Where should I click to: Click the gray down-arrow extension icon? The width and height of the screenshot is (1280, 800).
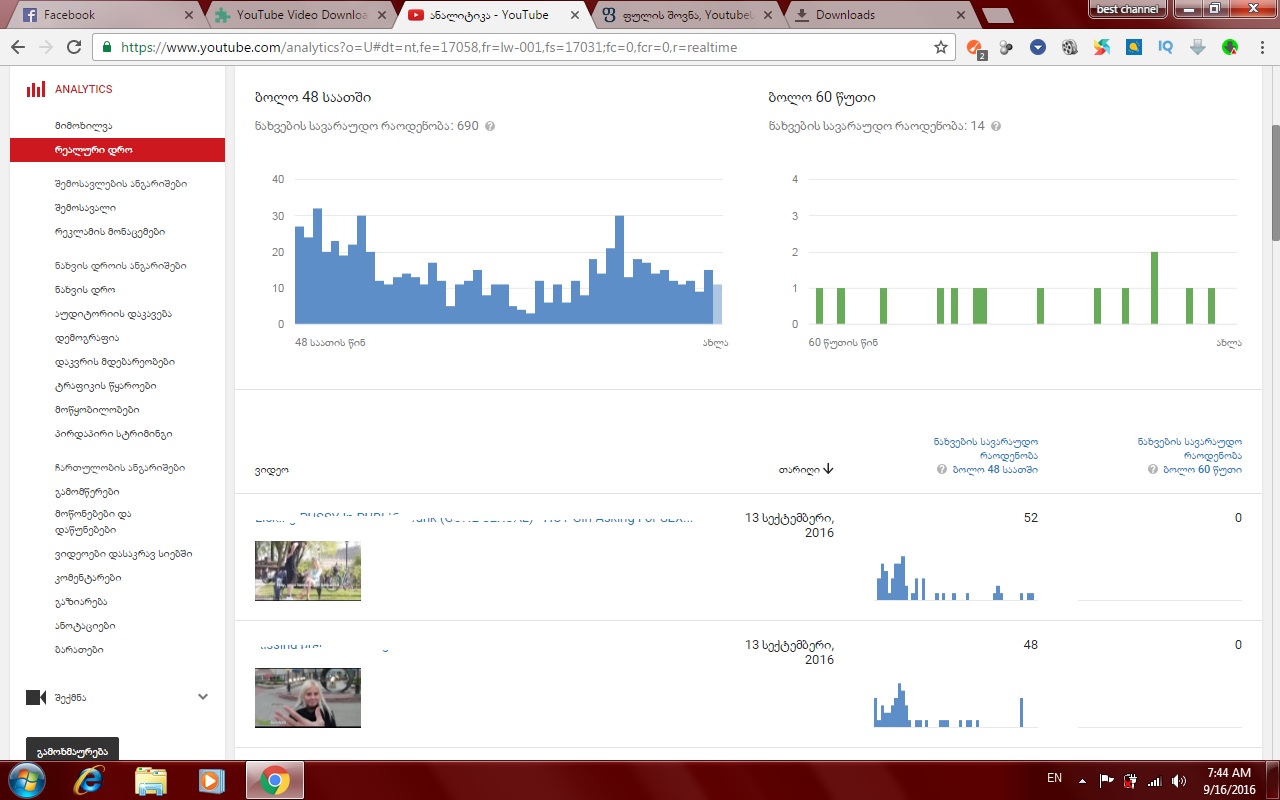pyautogui.click(x=1198, y=47)
